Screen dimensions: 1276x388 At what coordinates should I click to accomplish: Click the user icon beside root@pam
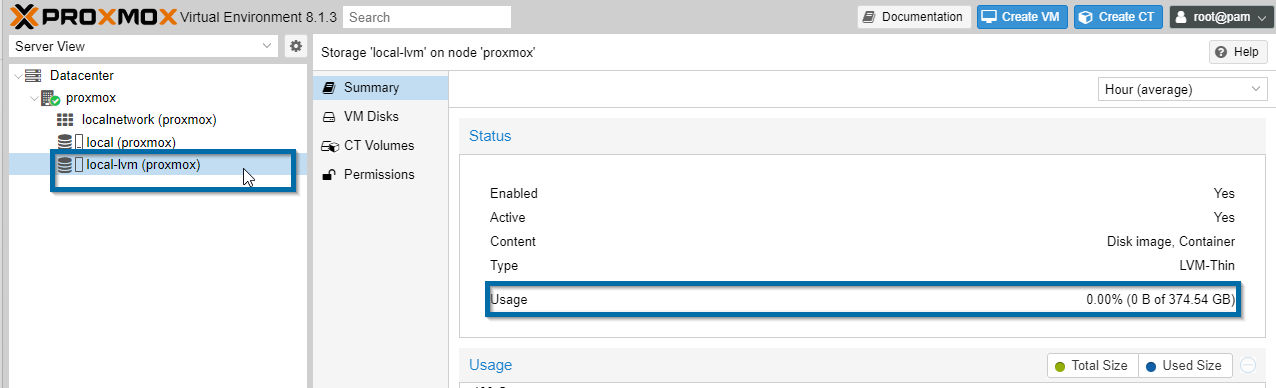point(1181,17)
